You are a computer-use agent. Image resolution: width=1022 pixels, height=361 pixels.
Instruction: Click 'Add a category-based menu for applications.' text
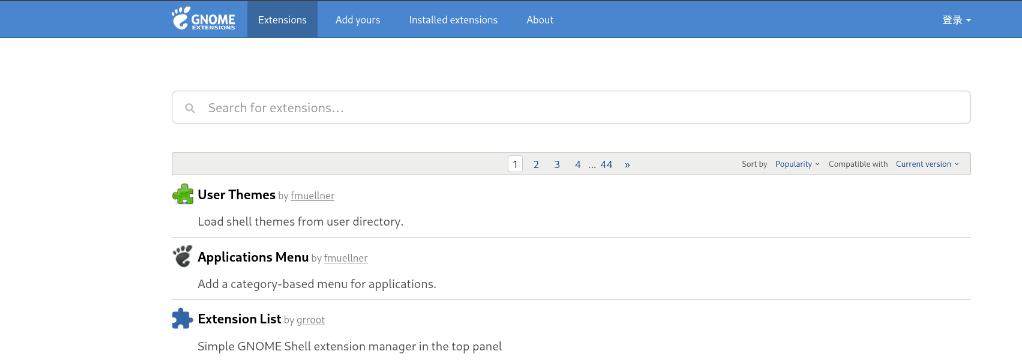click(317, 284)
